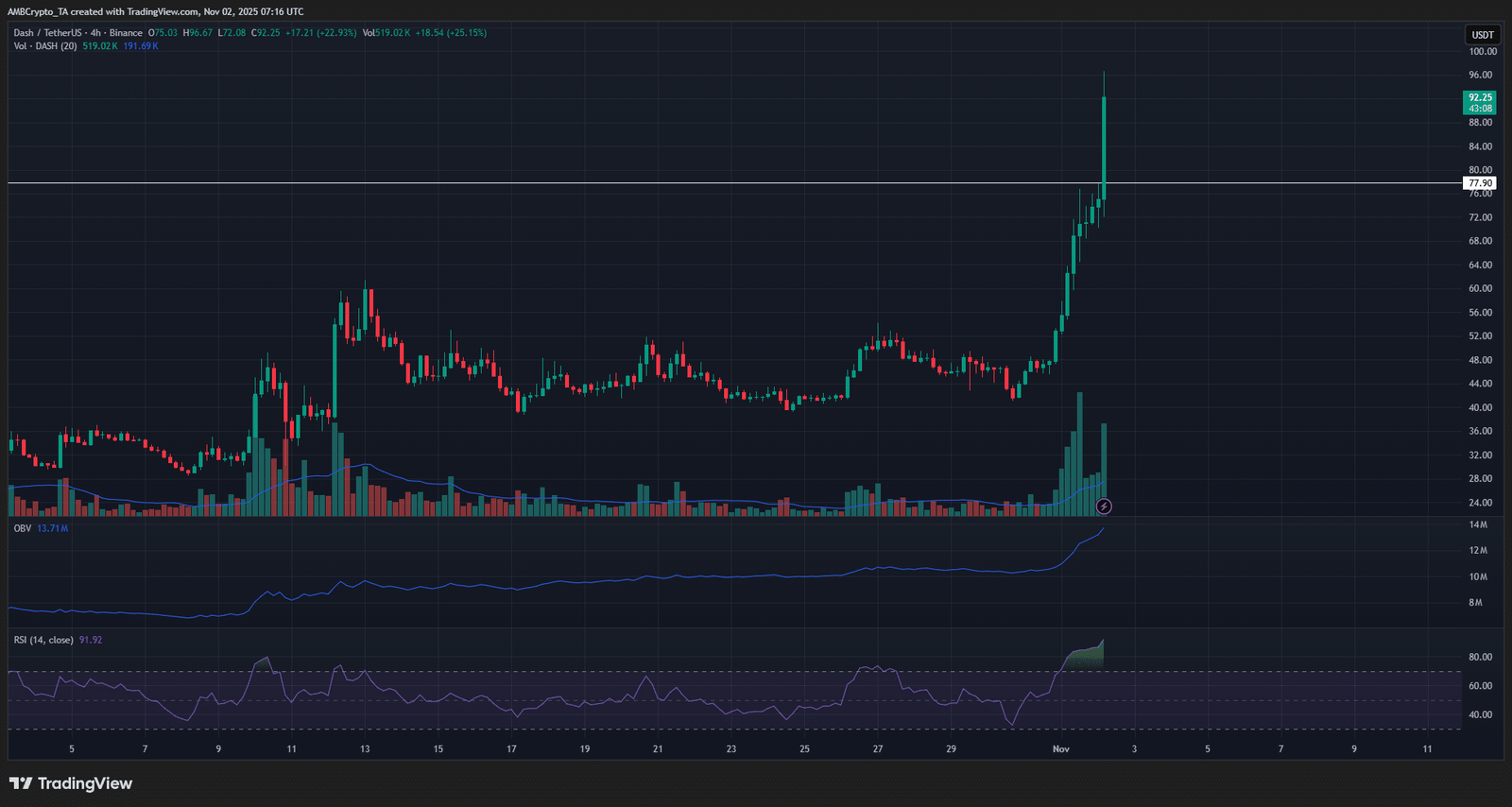1512x807 pixels.
Task: Click the white horizontal line at 77.90
Action: [735, 183]
